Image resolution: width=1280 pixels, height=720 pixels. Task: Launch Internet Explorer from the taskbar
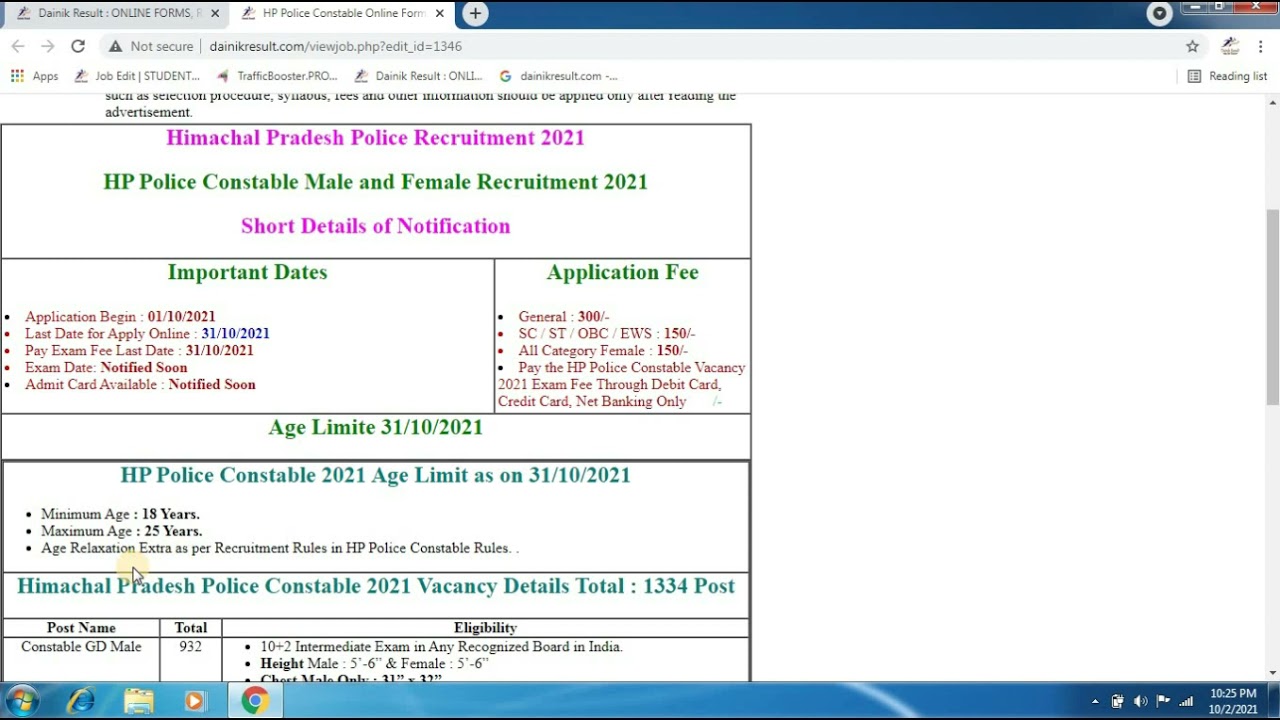(x=81, y=701)
